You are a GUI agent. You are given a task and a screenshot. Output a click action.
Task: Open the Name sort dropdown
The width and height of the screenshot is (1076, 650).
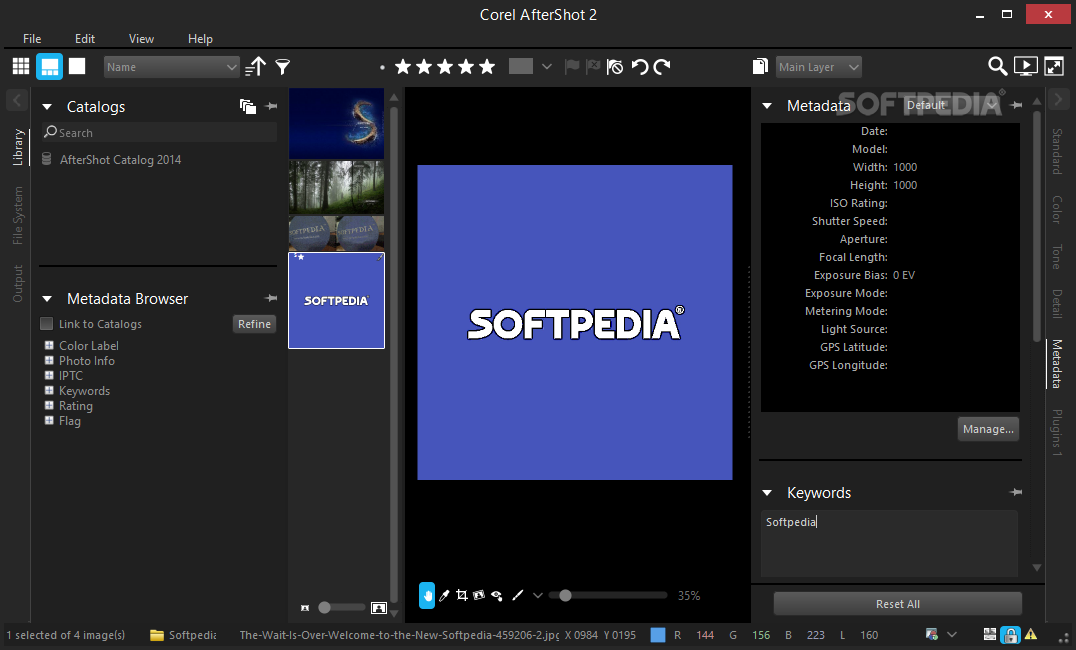point(172,67)
